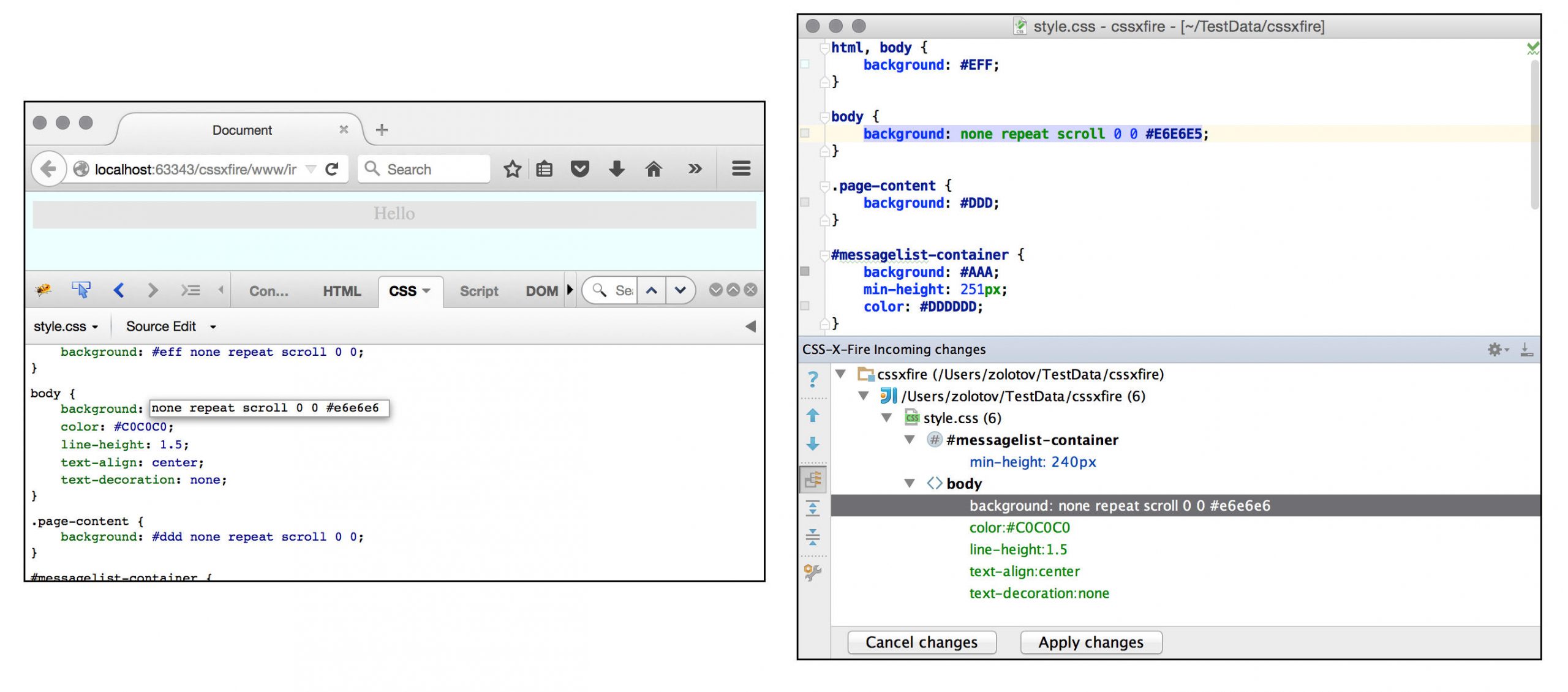Click Firefox URL address bar
The image size is (1568, 692).
click(x=194, y=169)
